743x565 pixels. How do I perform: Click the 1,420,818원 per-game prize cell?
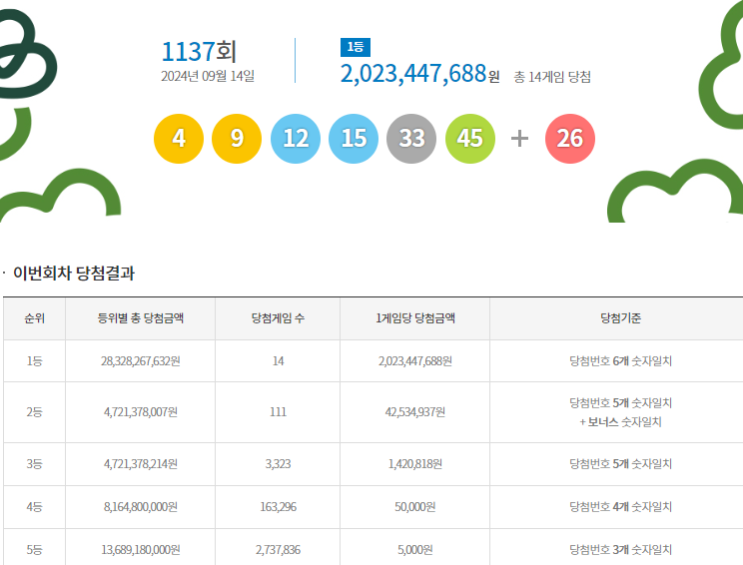[415, 464]
